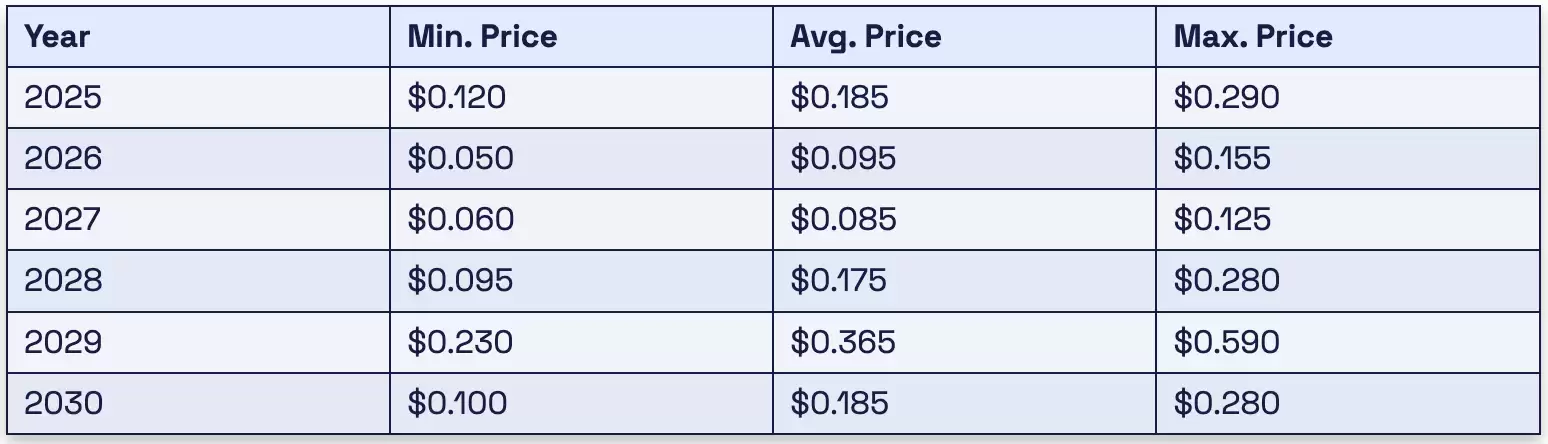Select the 2025 year cell

[x=63, y=97]
